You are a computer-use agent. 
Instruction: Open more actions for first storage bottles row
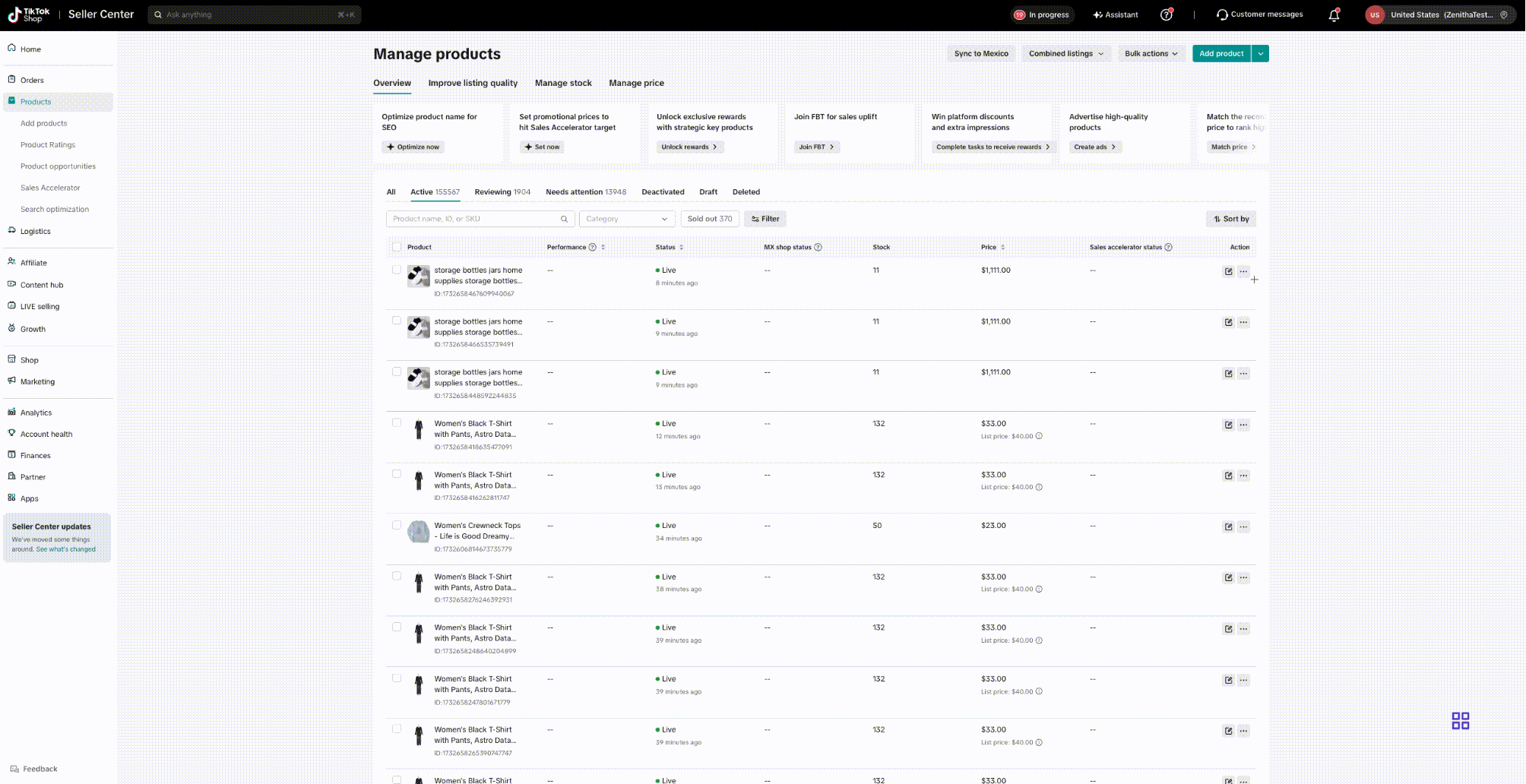[1243, 271]
